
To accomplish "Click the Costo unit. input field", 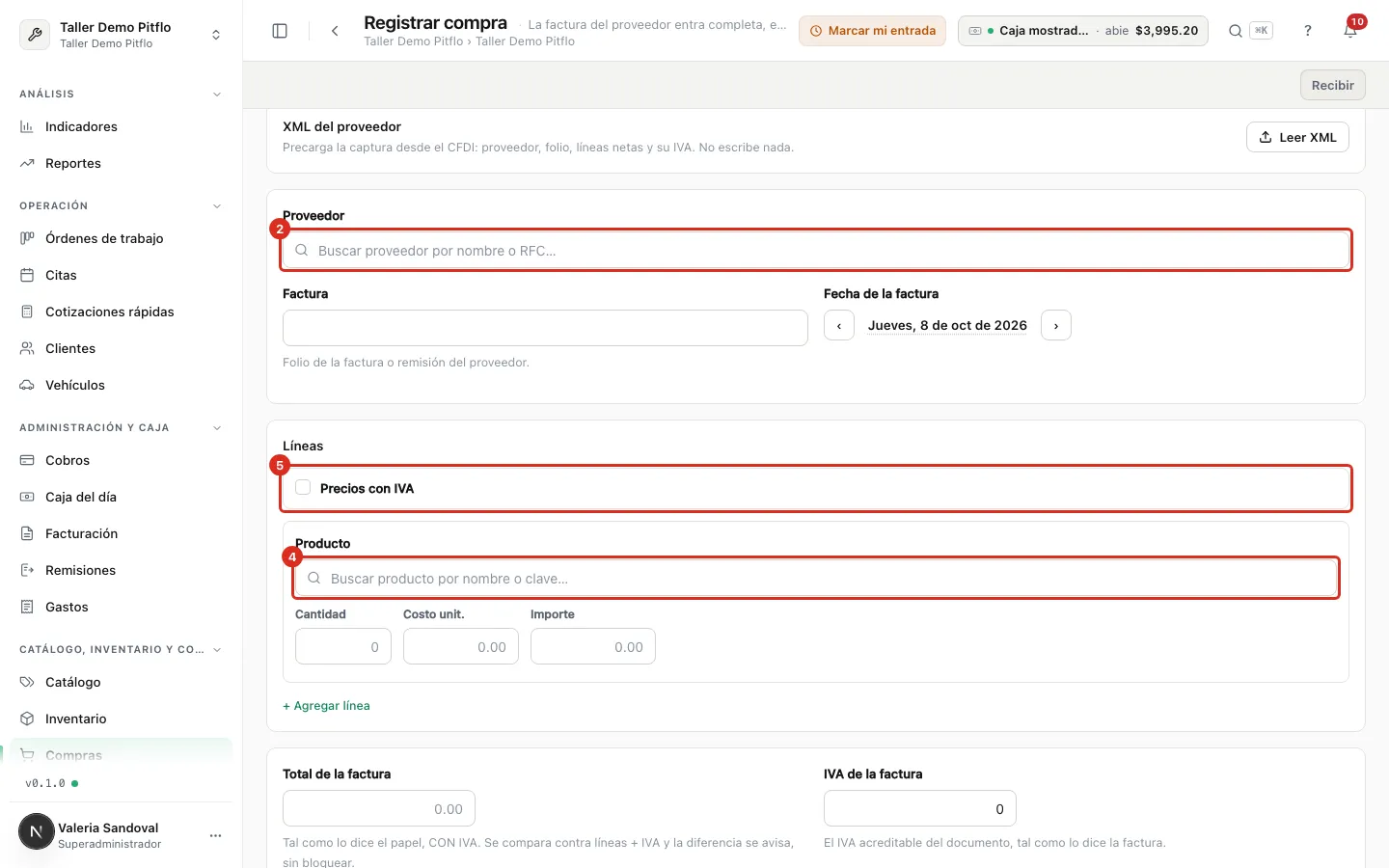I will tap(461, 646).
